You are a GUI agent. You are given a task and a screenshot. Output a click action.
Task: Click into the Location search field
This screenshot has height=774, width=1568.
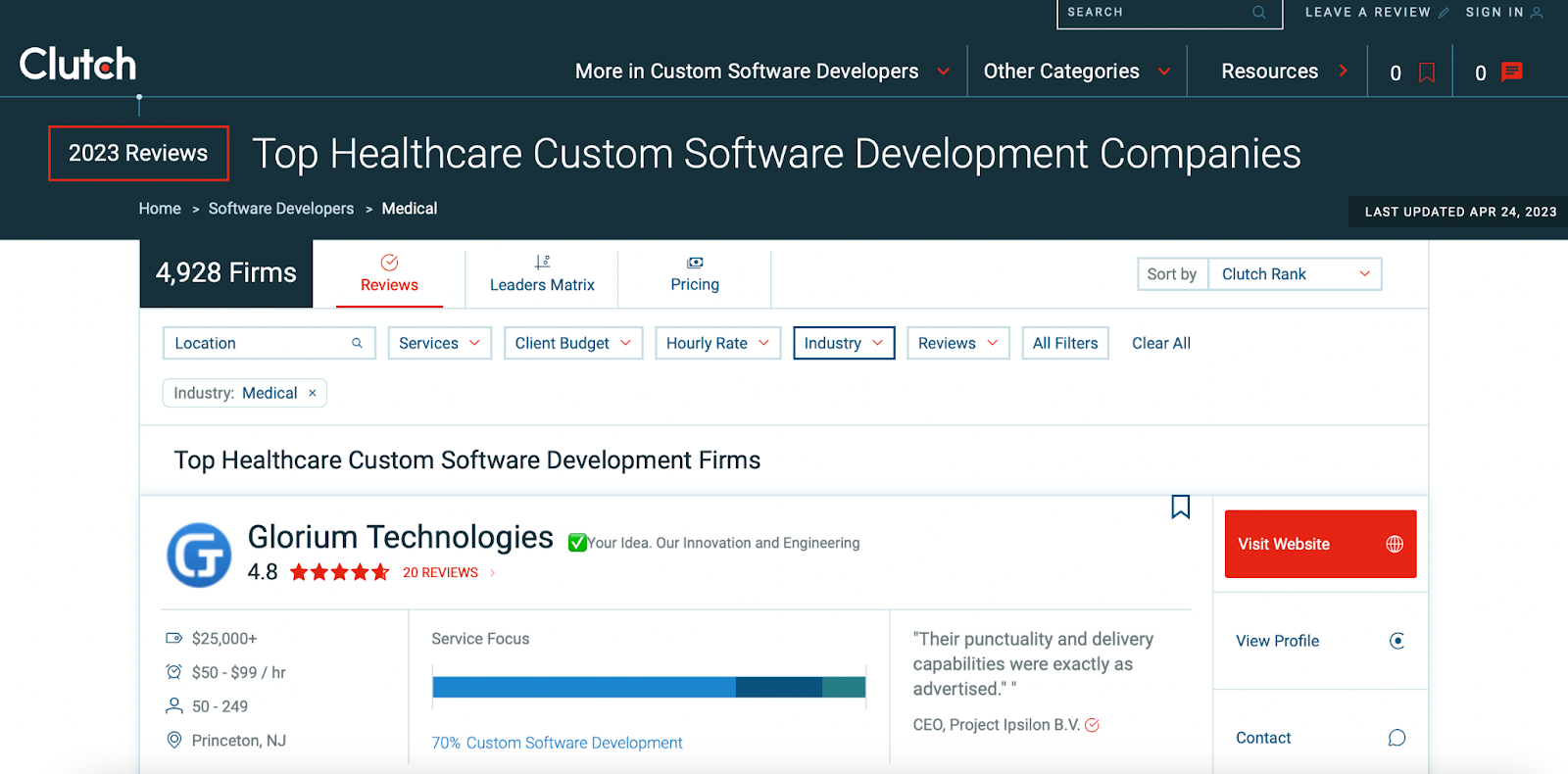pyautogui.click(x=260, y=343)
